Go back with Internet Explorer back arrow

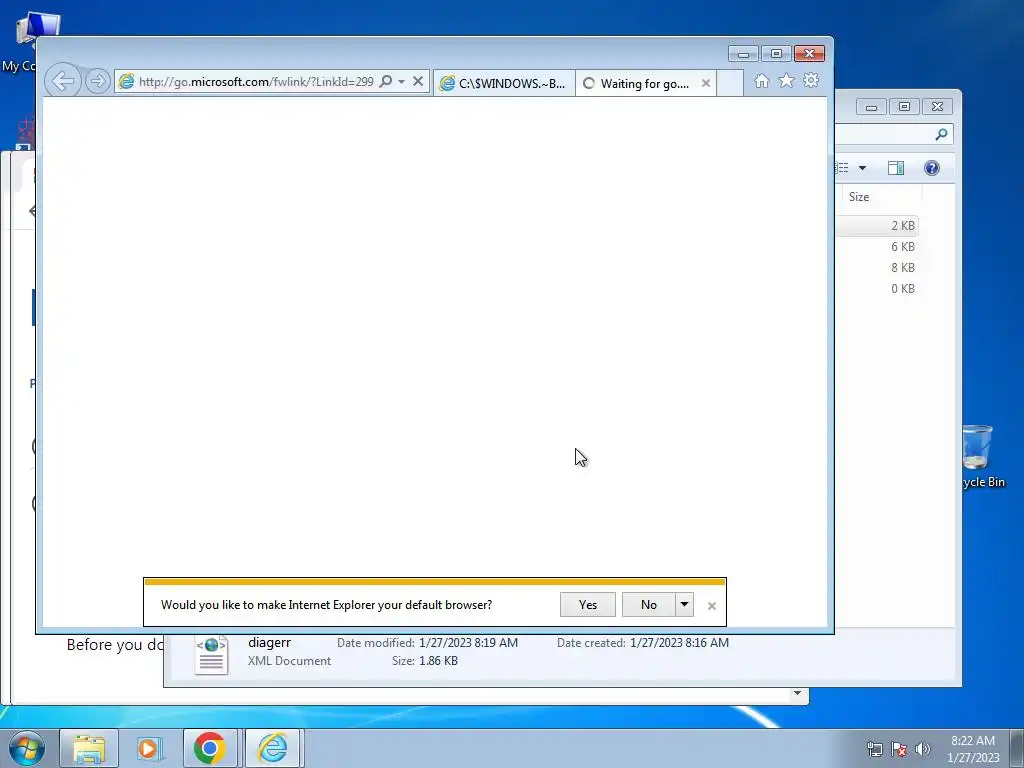(x=63, y=82)
